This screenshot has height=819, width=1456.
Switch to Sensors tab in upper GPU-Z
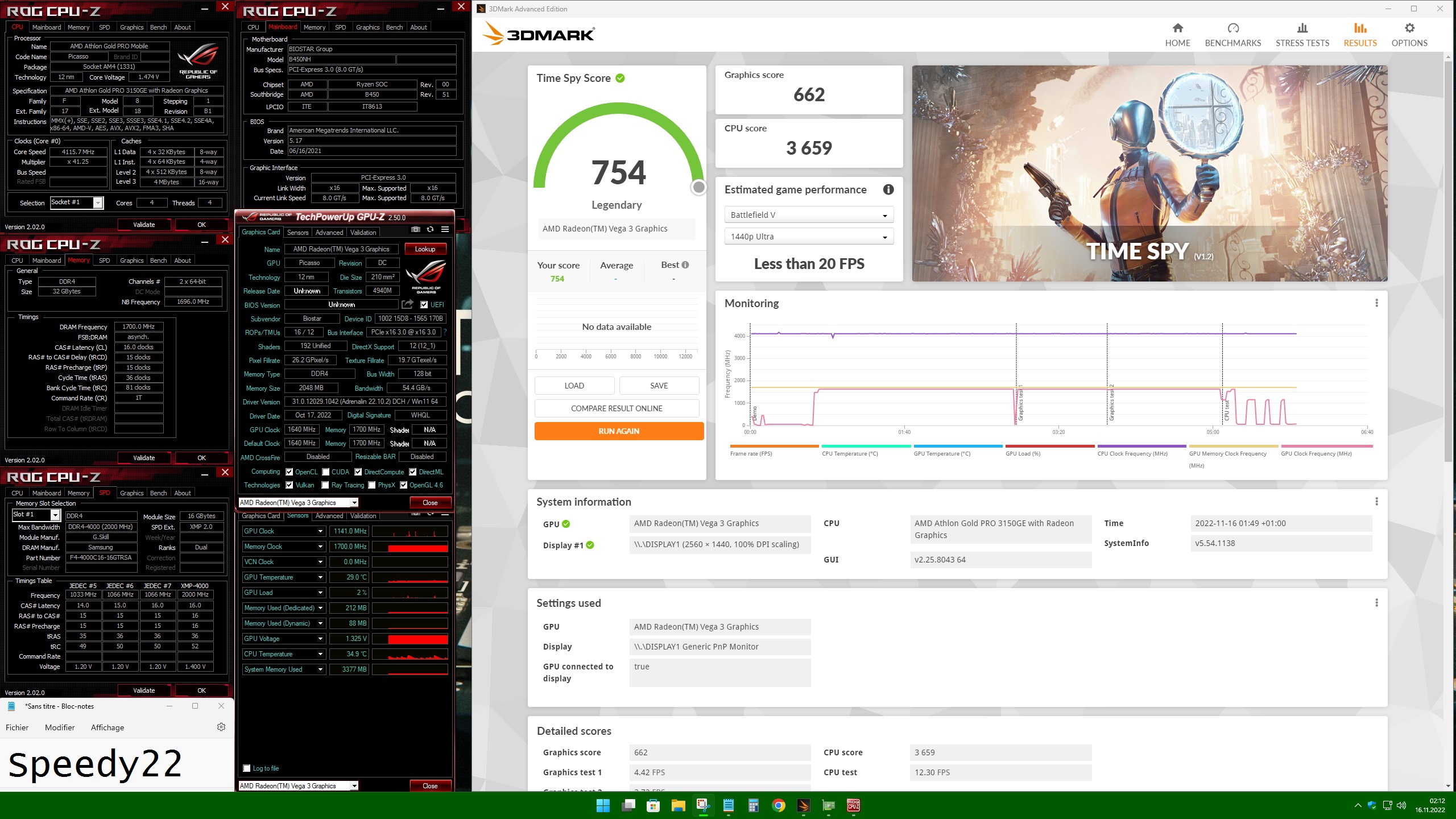point(297,233)
